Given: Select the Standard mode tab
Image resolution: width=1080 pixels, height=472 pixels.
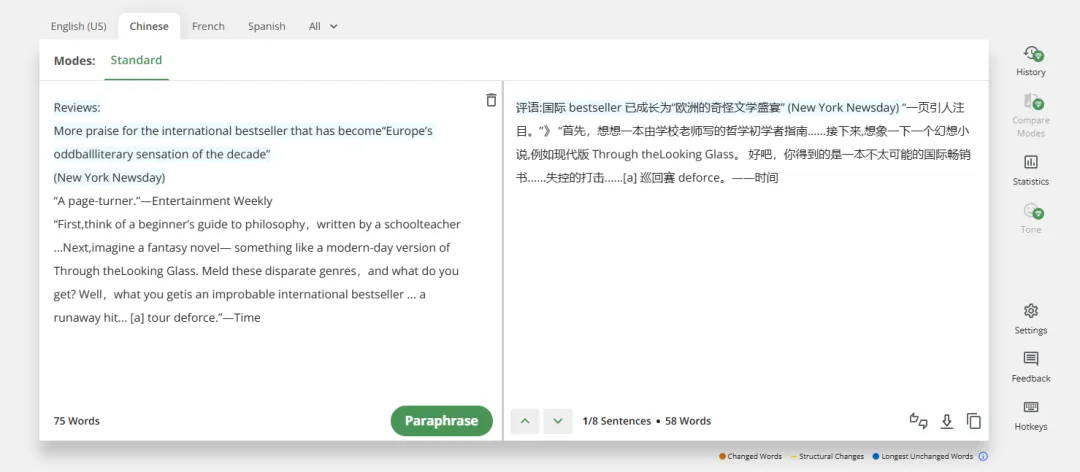Looking at the screenshot, I should point(136,60).
